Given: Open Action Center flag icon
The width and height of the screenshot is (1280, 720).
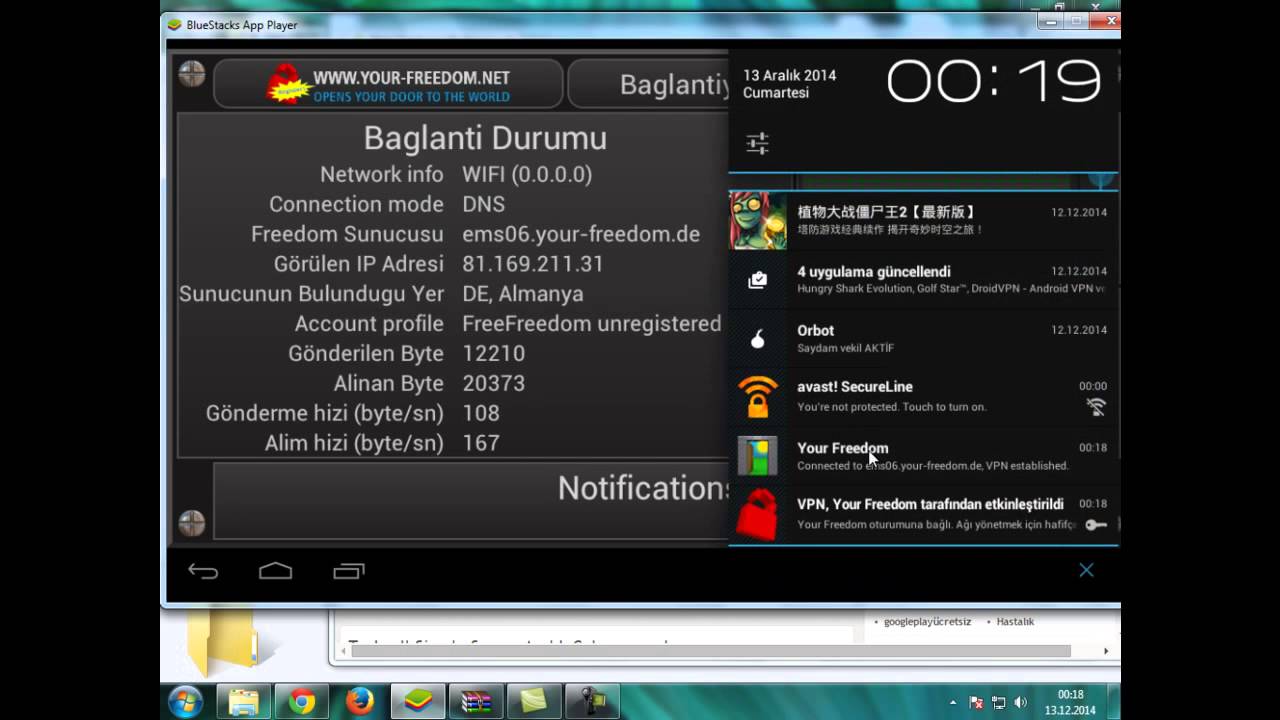Looking at the screenshot, I should tap(977, 702).
